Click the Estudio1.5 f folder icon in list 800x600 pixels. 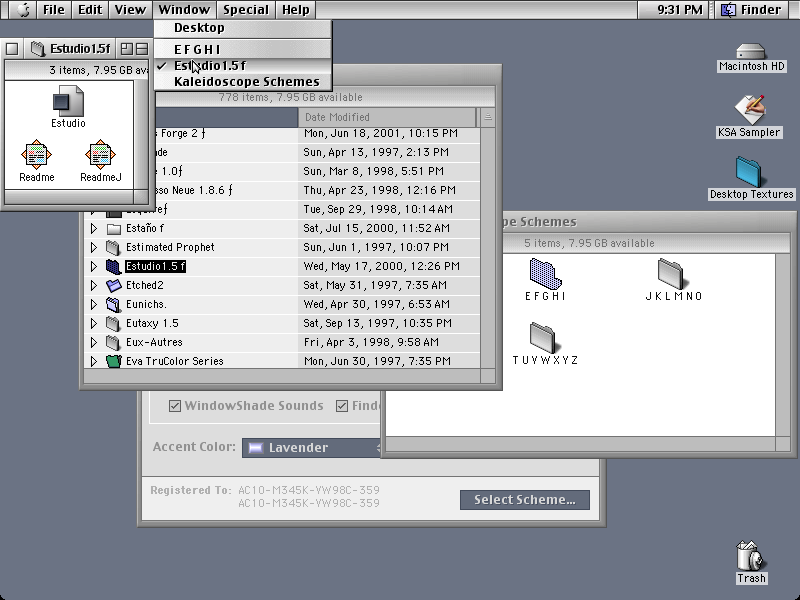pyautogui.click(x=113, y=266)
